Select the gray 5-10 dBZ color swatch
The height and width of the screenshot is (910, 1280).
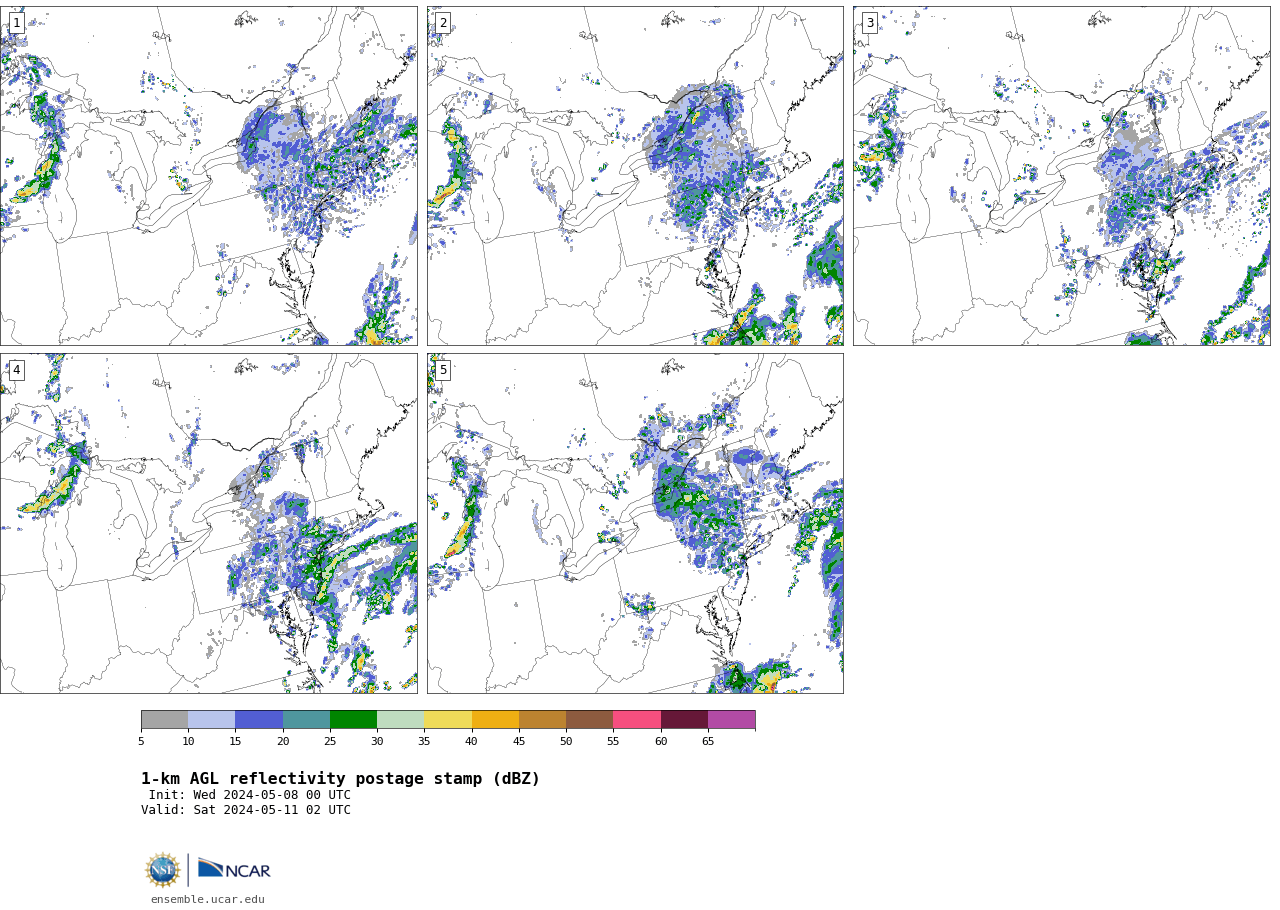(x=164, y=720)
